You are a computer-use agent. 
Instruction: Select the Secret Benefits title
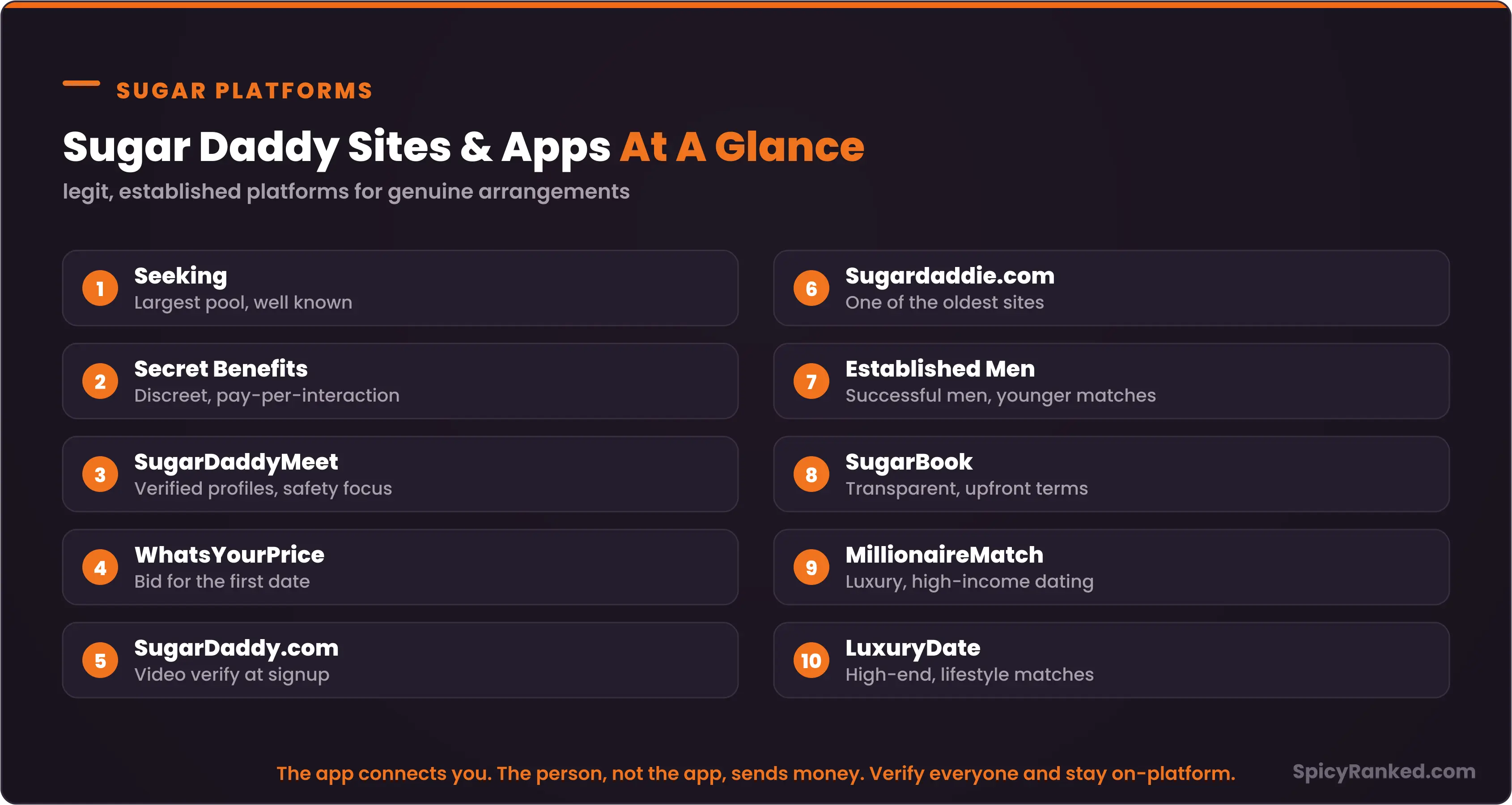pos(221,369)
